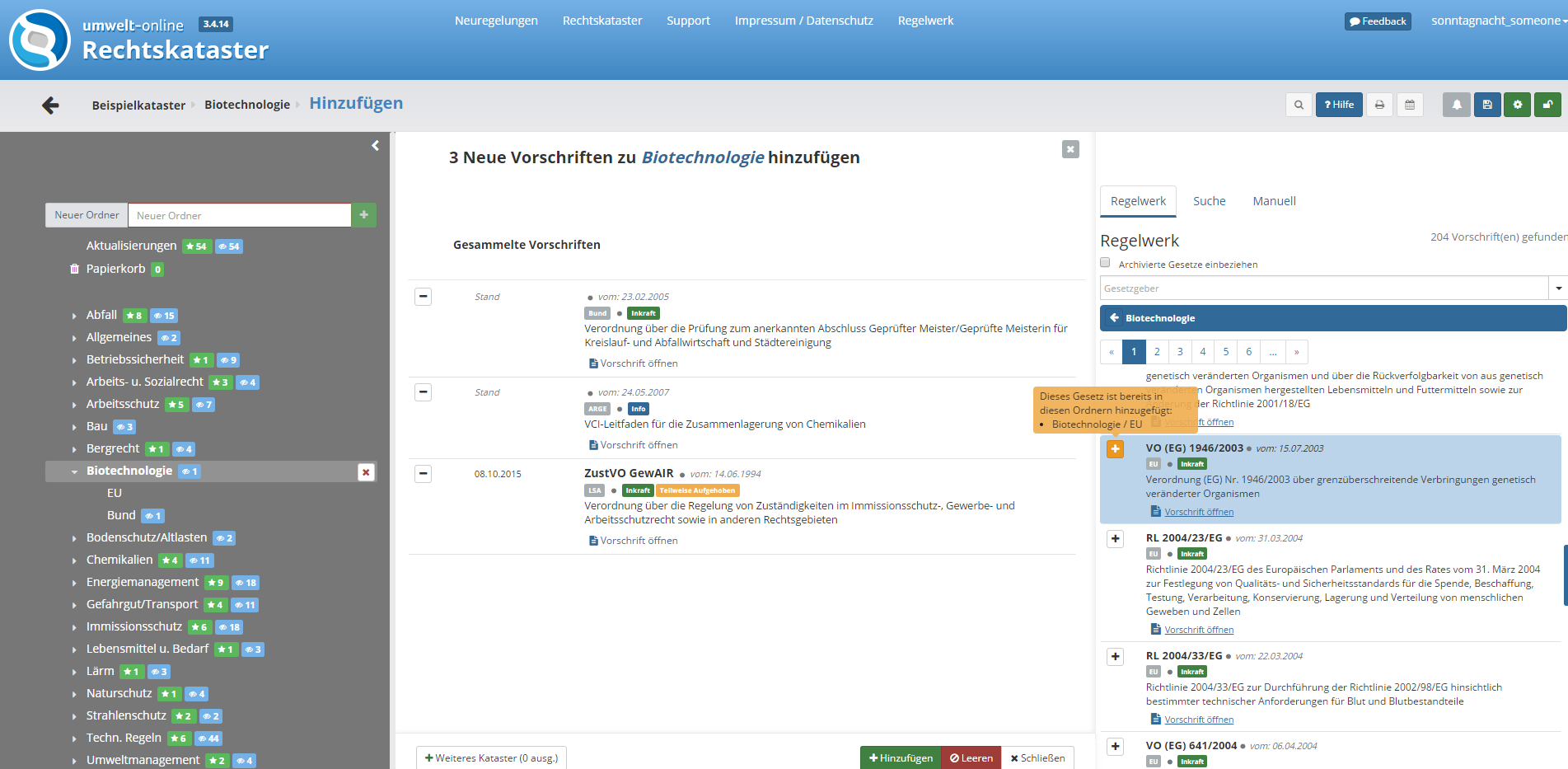Click the search magnifier icon in toolbar
Image resolution: width=1568 pixels, height=769 pixels.
tap(1299, 105)
